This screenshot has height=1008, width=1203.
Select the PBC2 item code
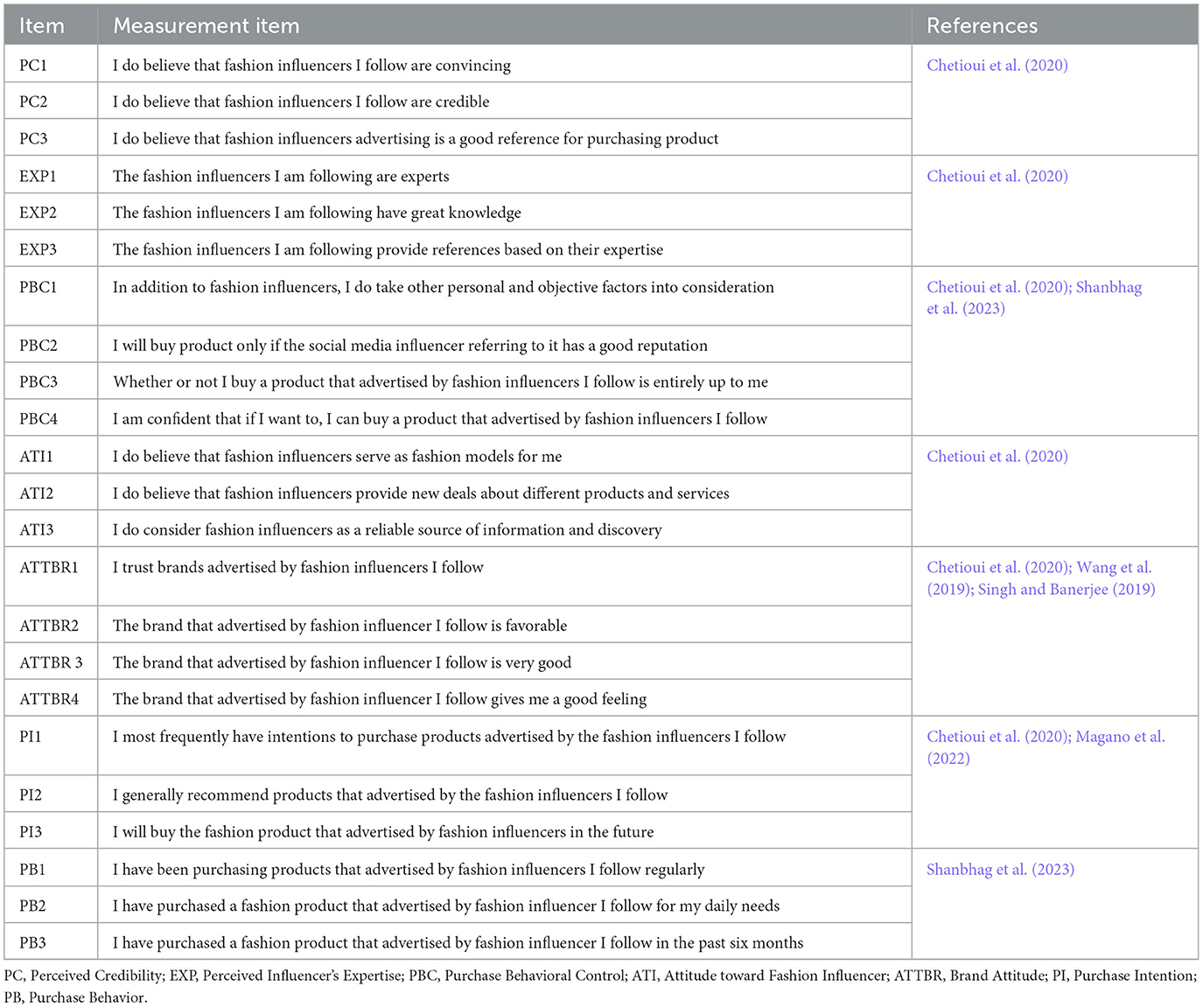pyautogui.click(x=38, y=346)
